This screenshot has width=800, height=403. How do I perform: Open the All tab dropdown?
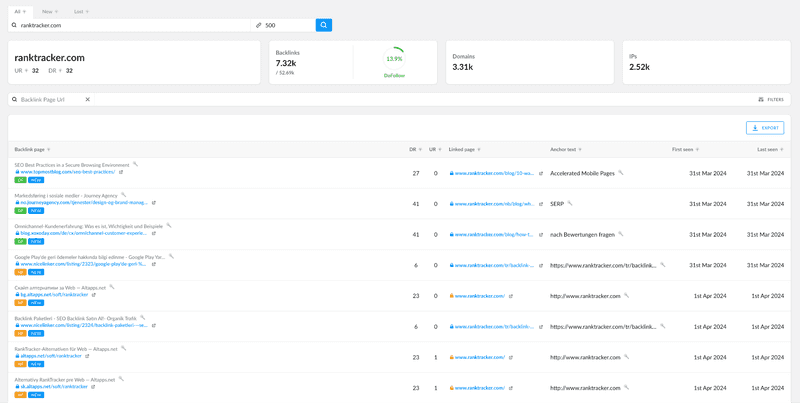click(20, 12)
